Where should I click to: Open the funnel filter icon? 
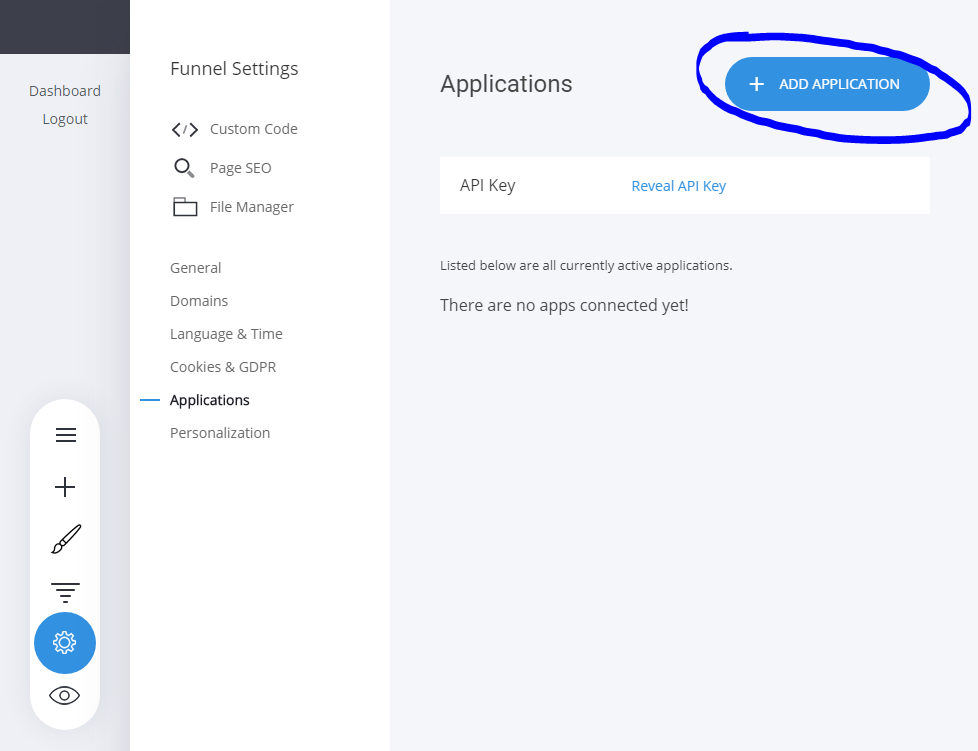pos(65,591)
